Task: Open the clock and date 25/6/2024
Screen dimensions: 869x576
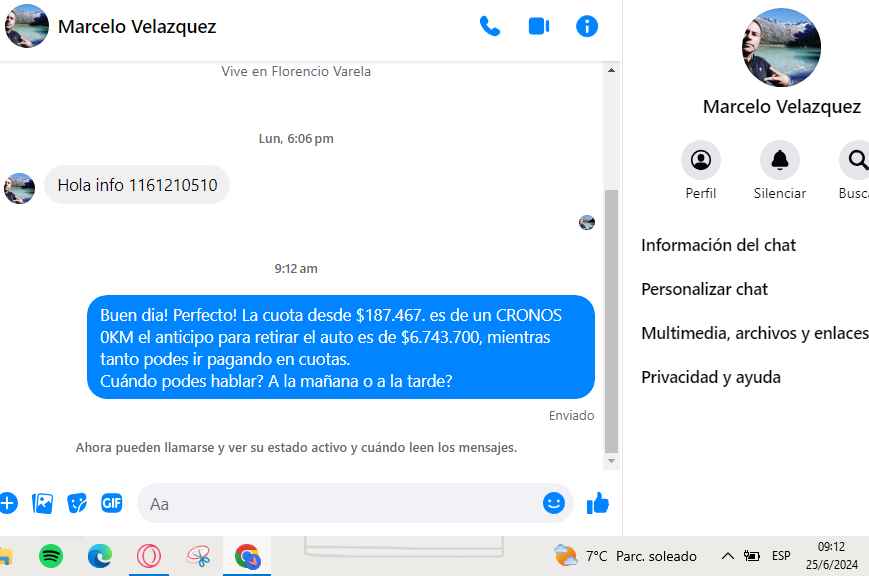Action: tap(831, 556)
